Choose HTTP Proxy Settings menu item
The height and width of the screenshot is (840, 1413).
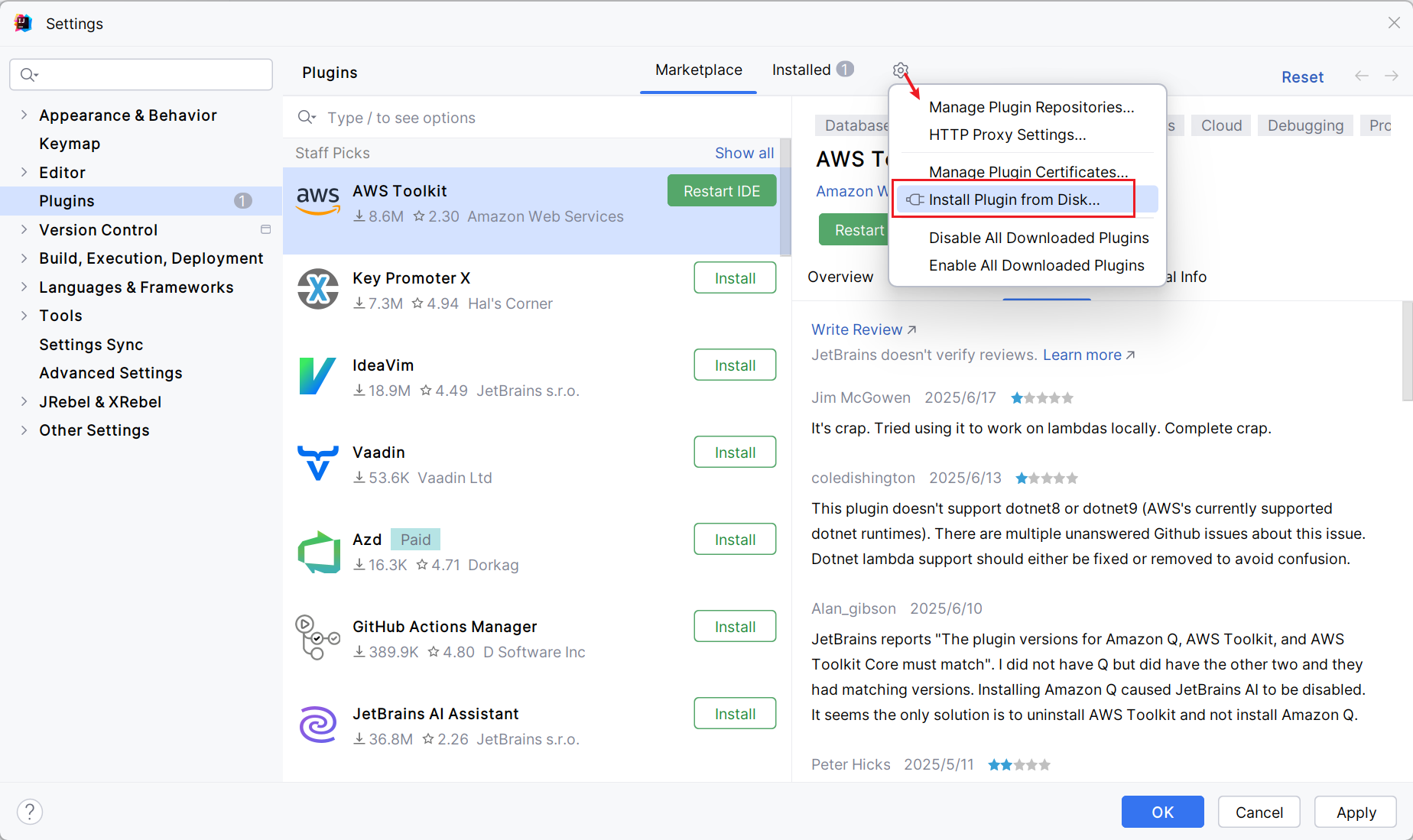(1007, 135)
